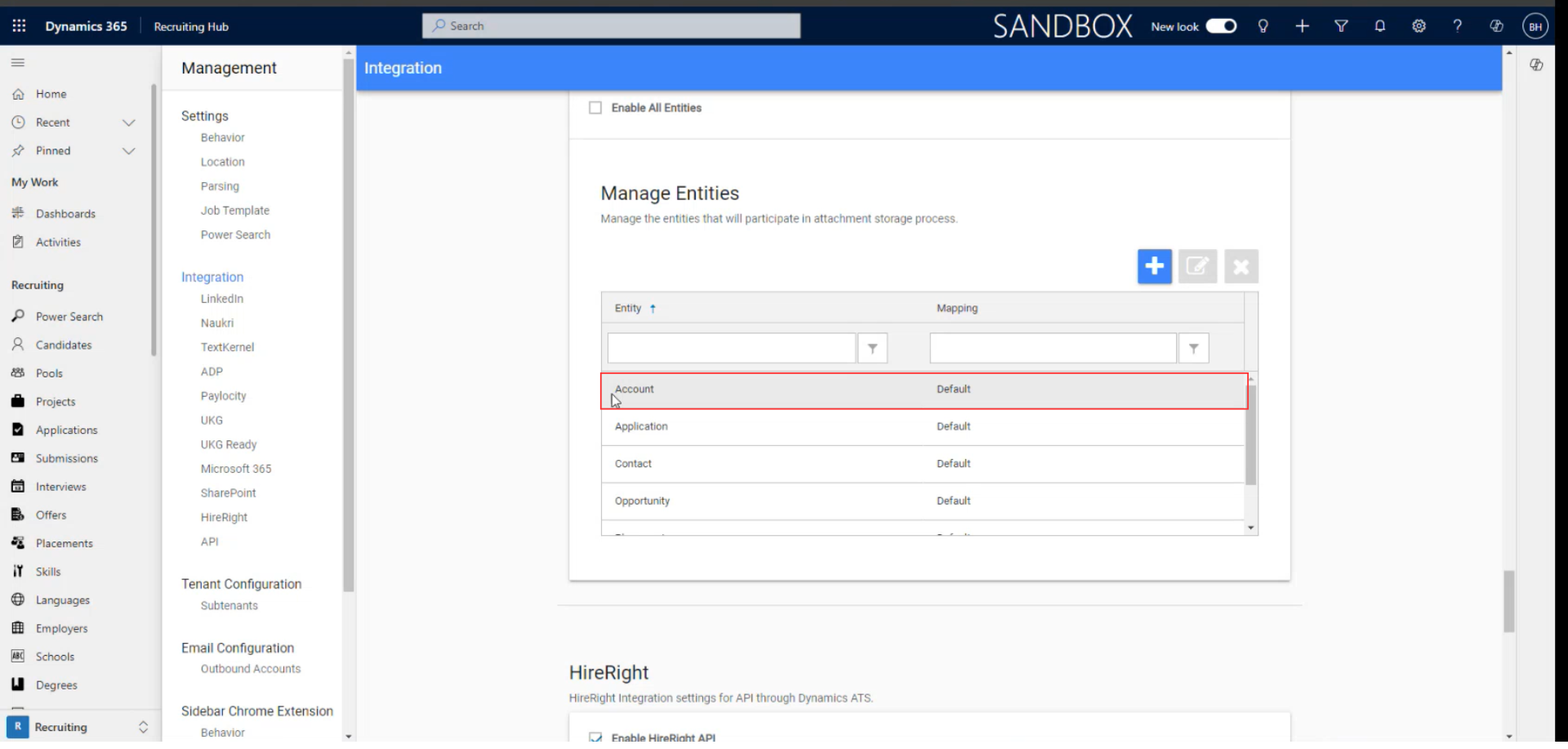The image size is (1568, 749).
Task: Open the Dynamics 365 app launcher waffle
Action: pyautogui.click(x=19, y=26)
